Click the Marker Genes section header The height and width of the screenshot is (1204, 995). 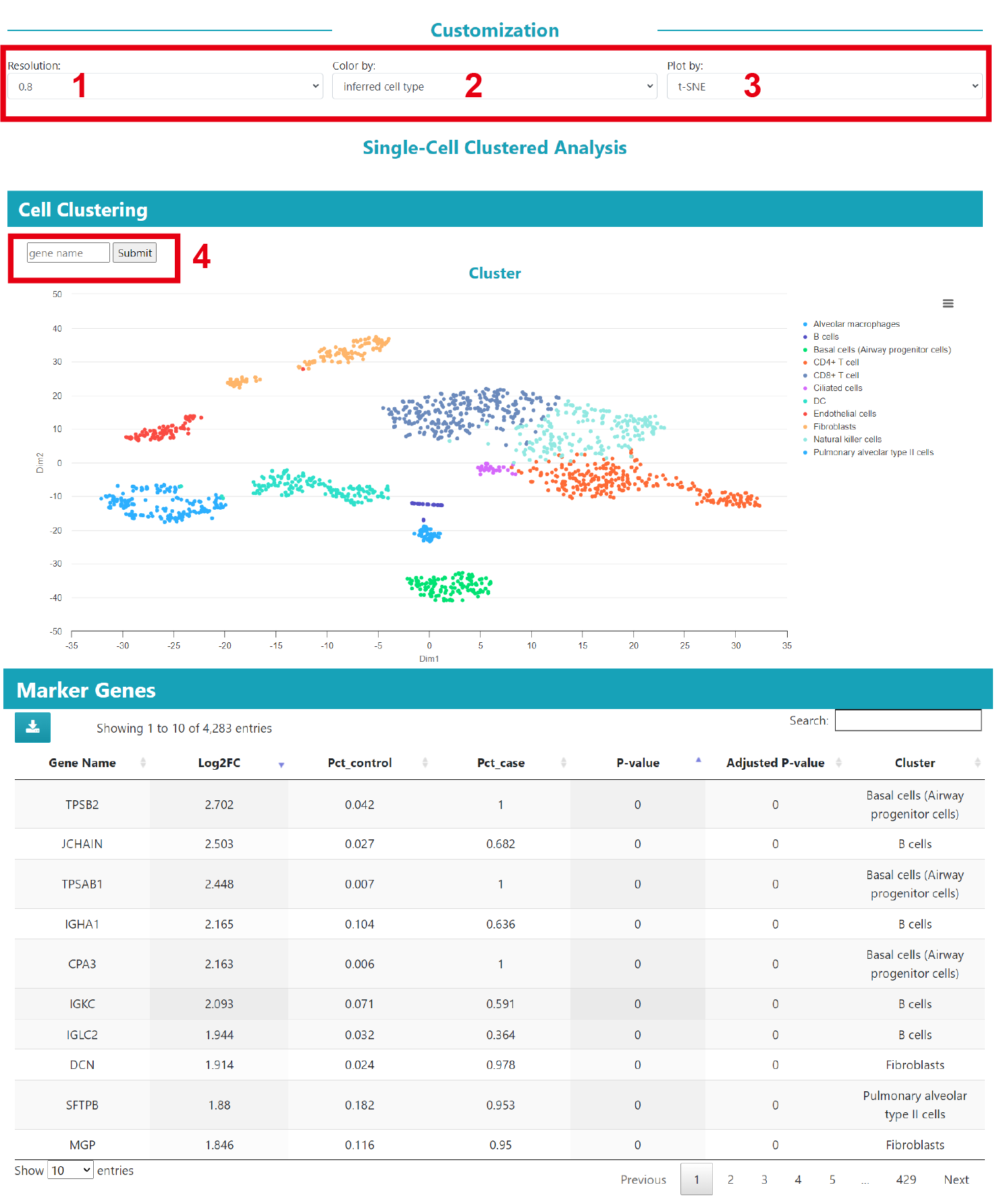497,689
